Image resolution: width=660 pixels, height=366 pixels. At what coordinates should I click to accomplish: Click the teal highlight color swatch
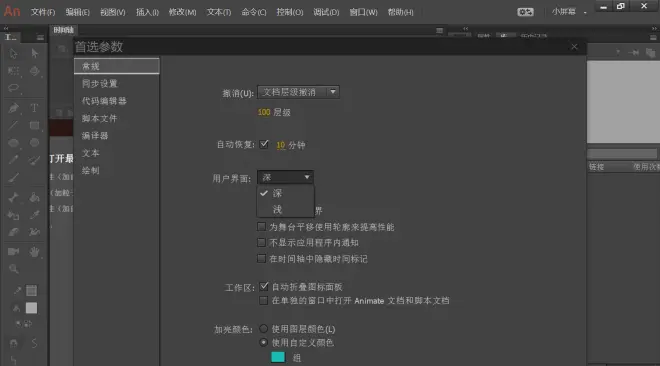278,357
